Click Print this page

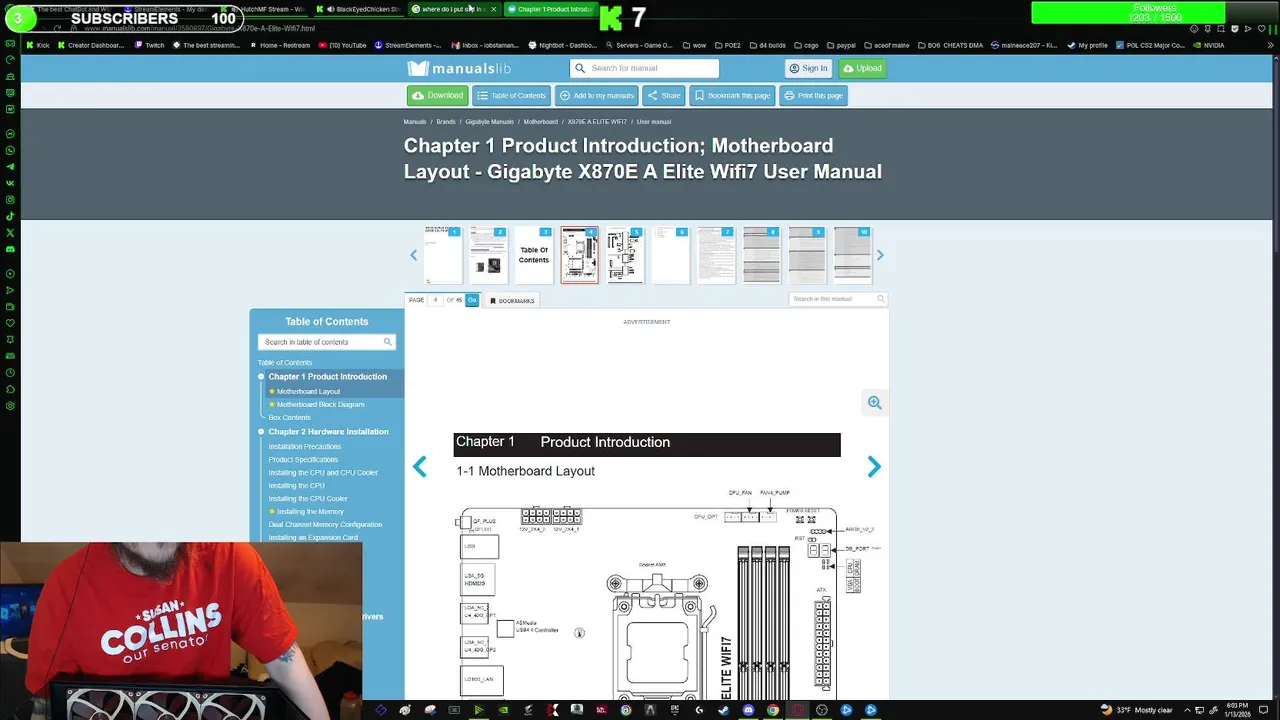click(813, 95)
